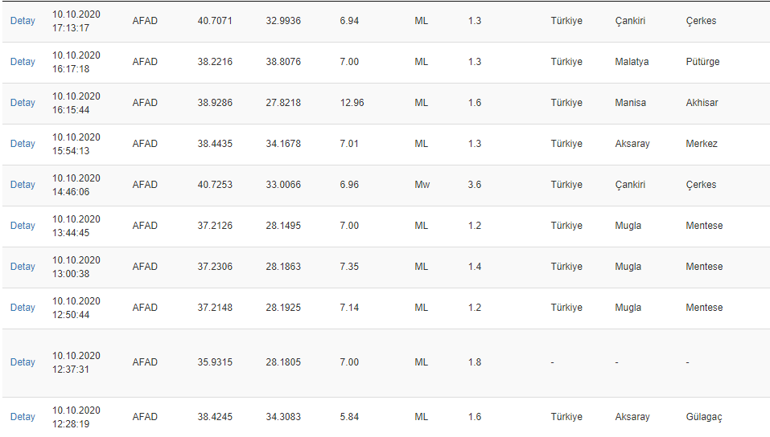Viewport: 770px width, 437px height.
Task: Click the longitude 27.8218 cell
Action: [x=283, y=103]
